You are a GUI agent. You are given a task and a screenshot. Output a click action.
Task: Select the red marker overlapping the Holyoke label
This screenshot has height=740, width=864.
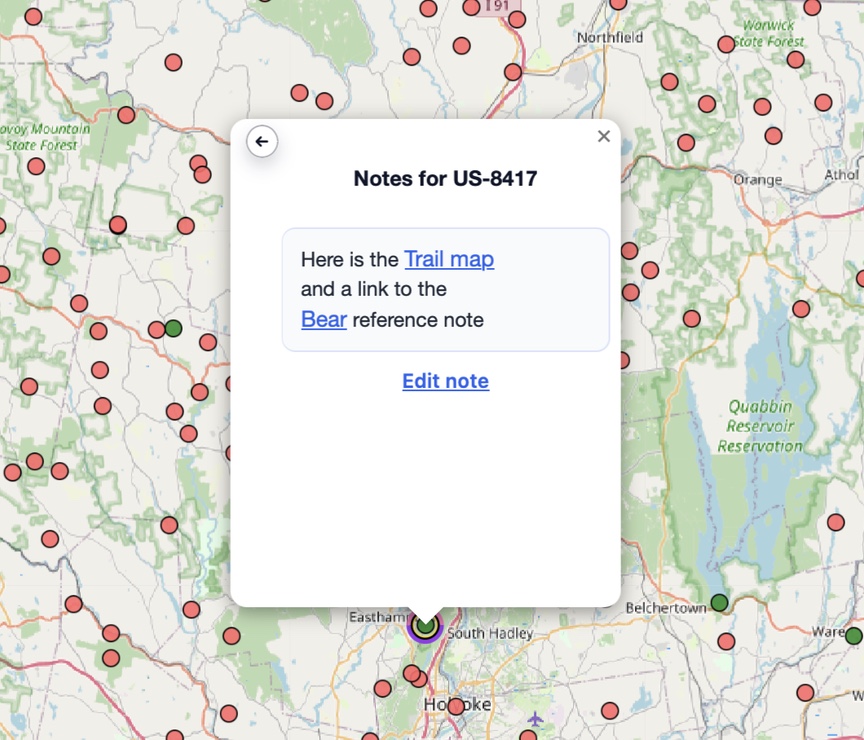456,706
